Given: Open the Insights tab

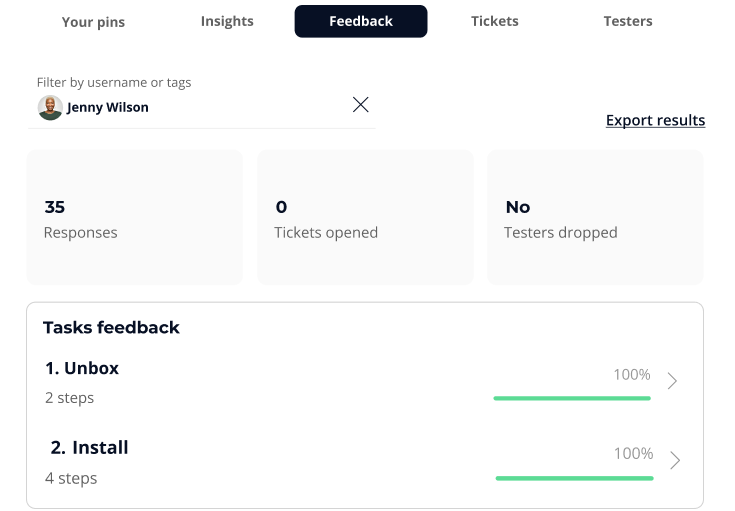Looking at the screenshot, I should tap(227, 21).
